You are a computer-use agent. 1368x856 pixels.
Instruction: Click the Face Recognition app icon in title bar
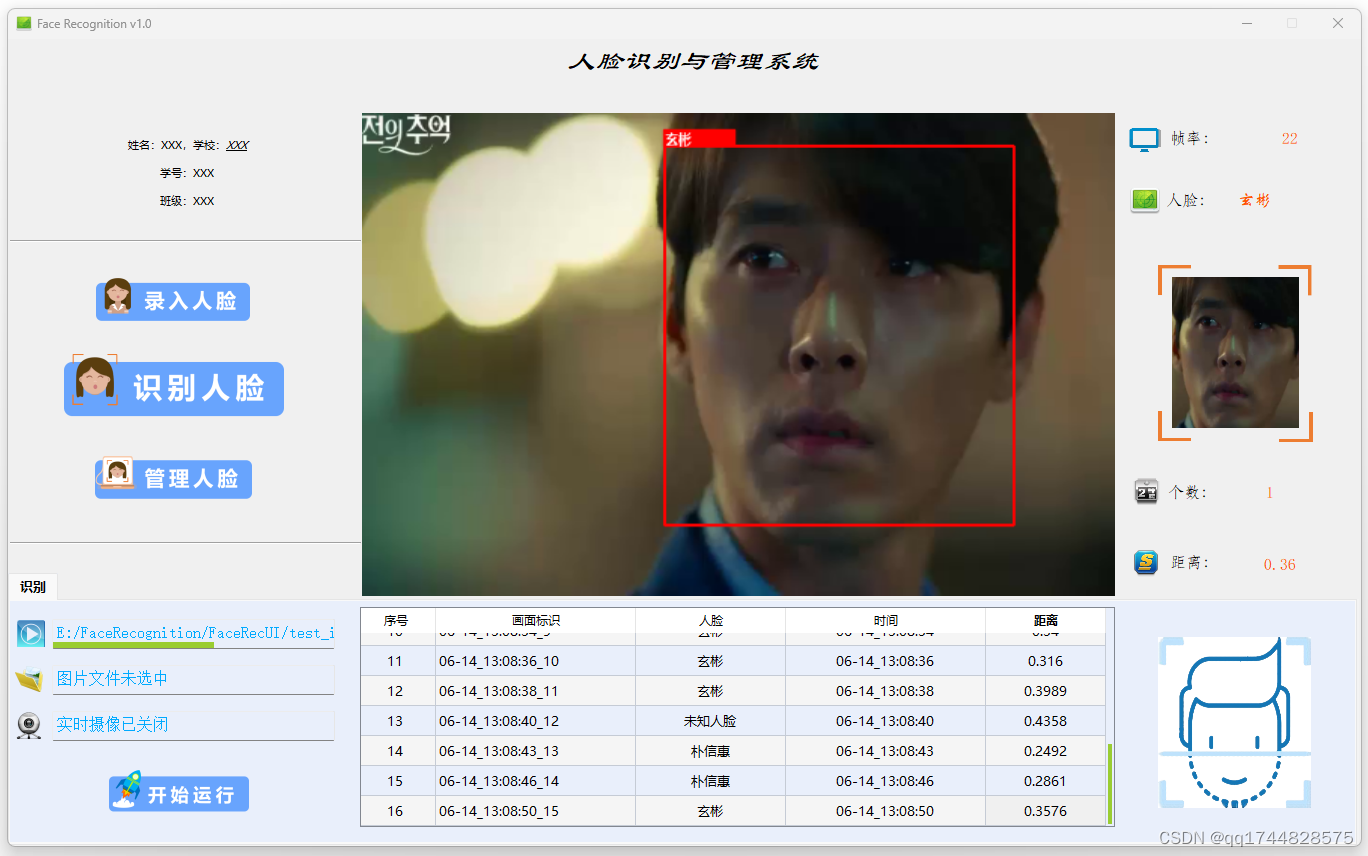point(24,23)
